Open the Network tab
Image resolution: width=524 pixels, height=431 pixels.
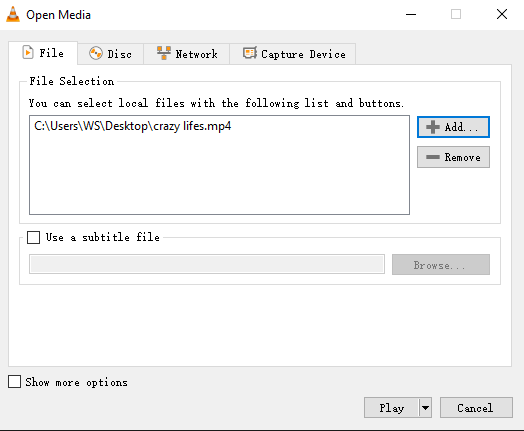click(187, 54)
